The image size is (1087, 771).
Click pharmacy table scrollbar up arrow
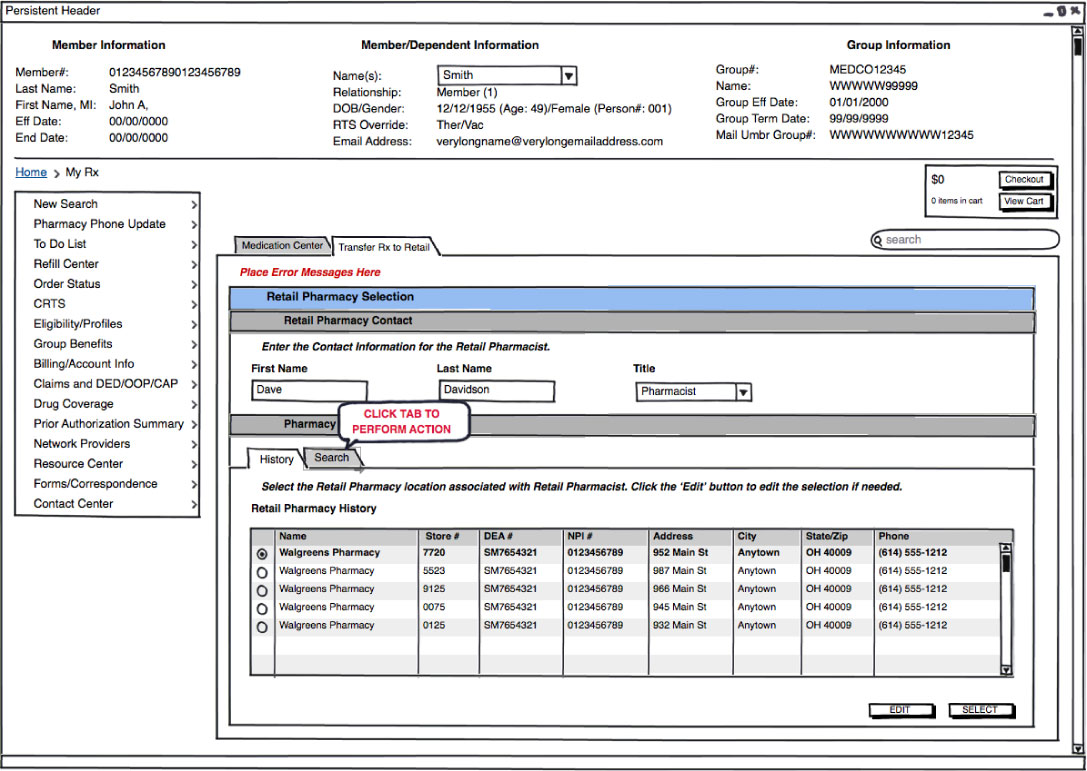pyautogui.click(x=1006, y=548)
